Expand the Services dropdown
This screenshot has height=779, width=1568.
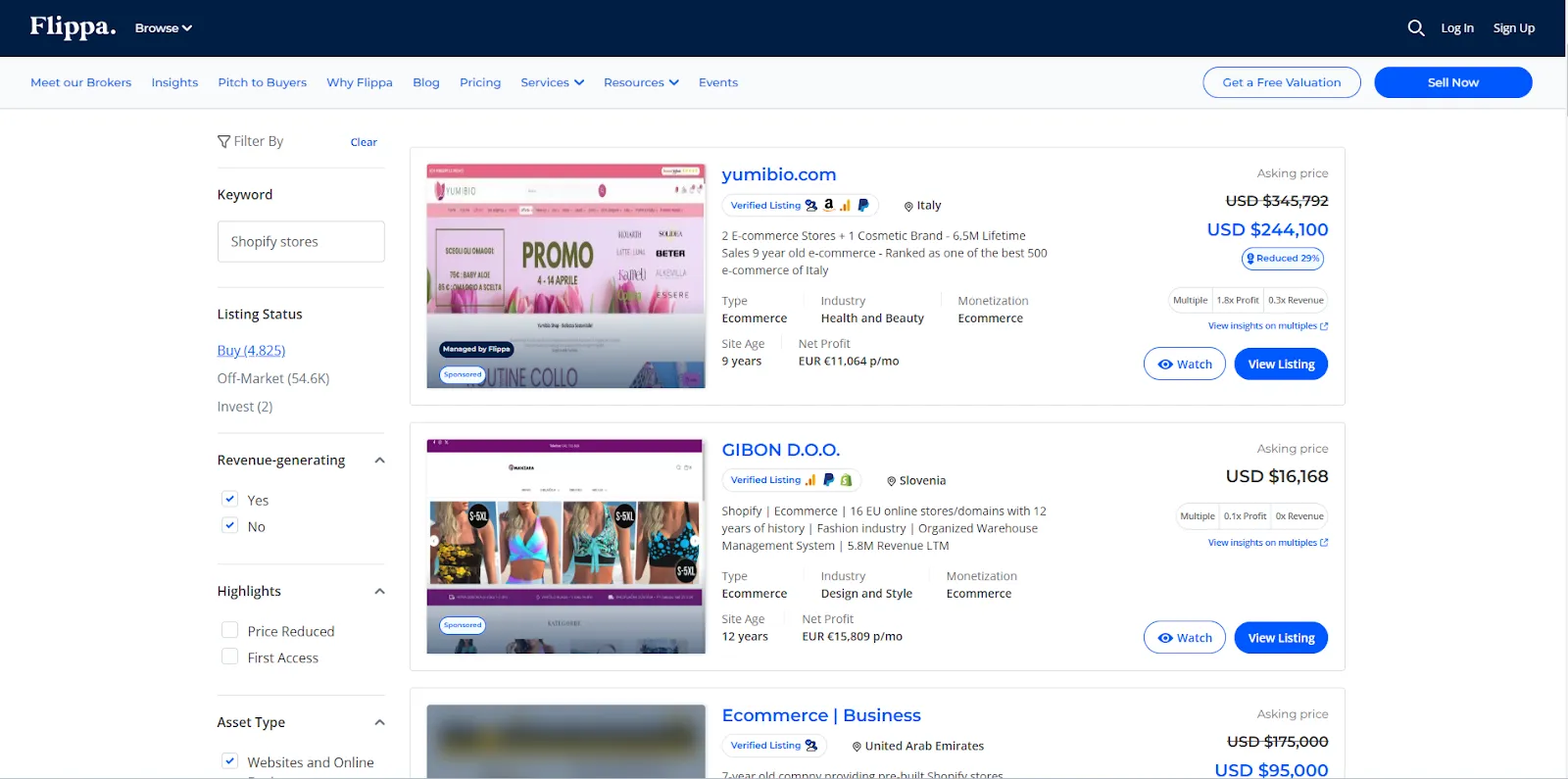[x=553, y=82]
